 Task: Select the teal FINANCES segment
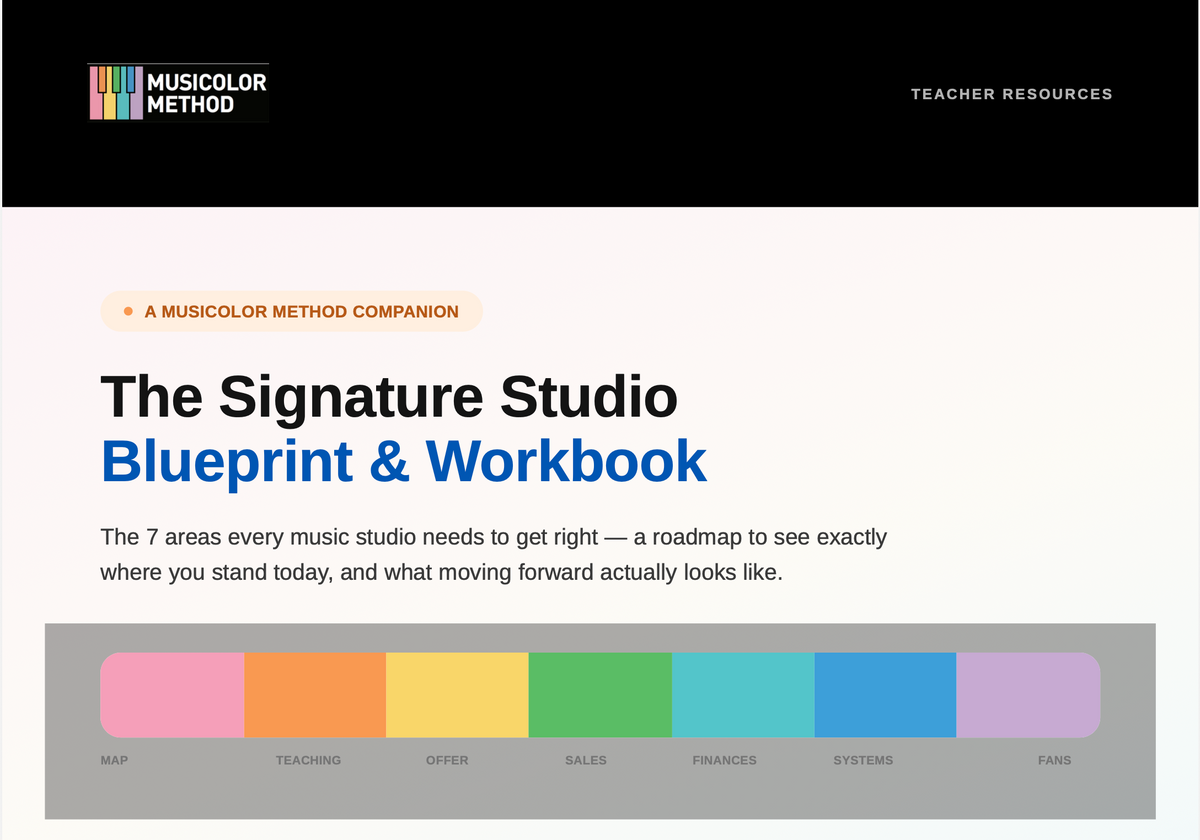743,695
